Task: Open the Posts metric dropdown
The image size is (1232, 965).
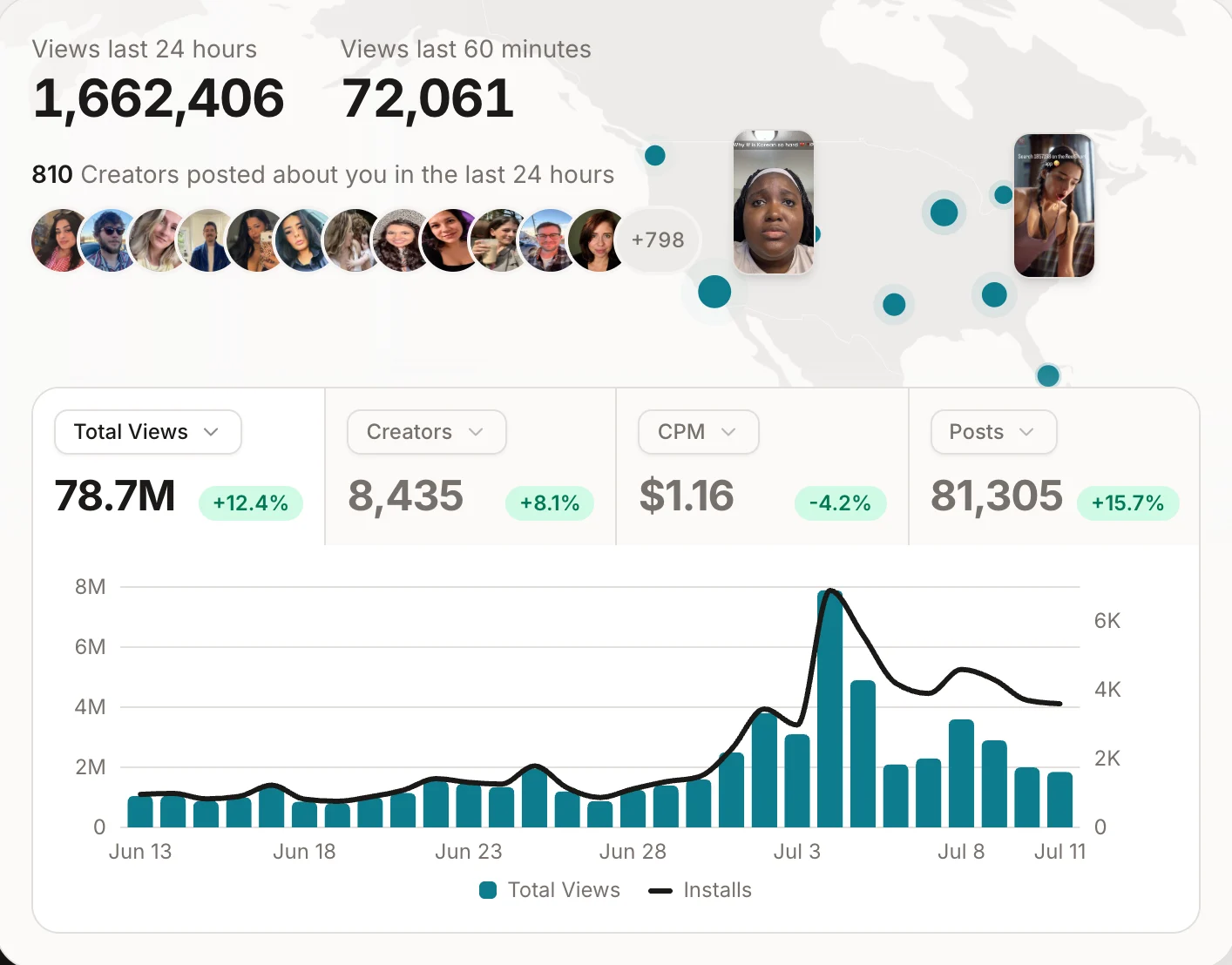Action: click(994, 432)
